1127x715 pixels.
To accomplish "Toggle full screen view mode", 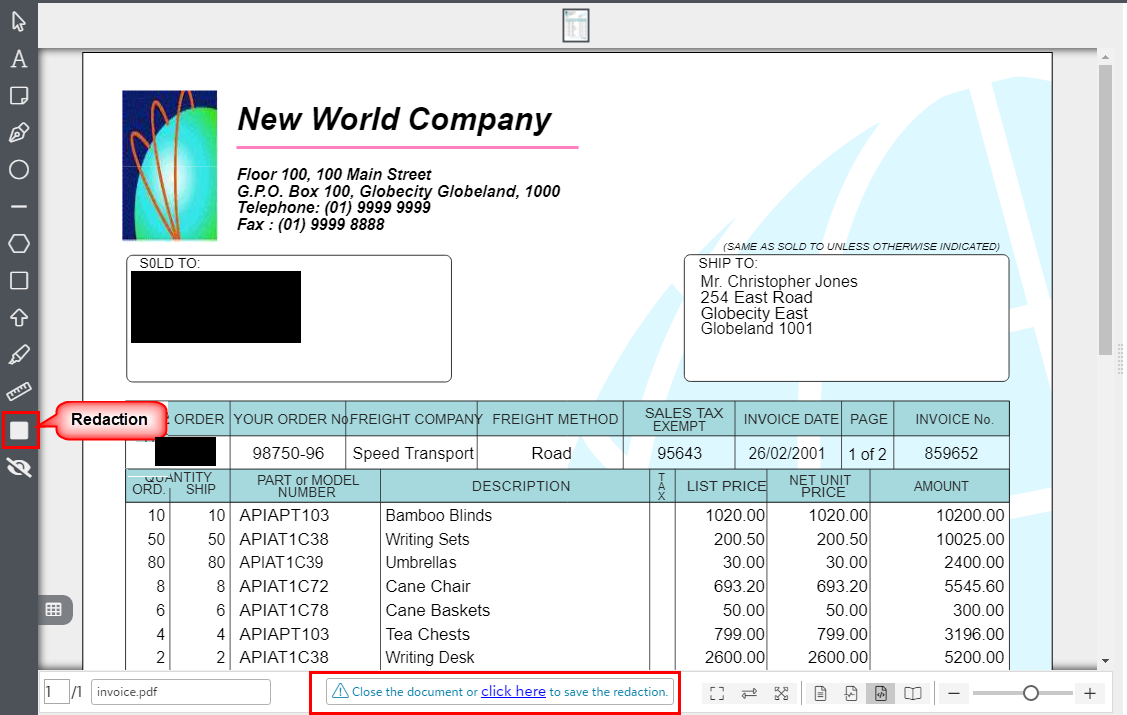I will tap(717, 693).
